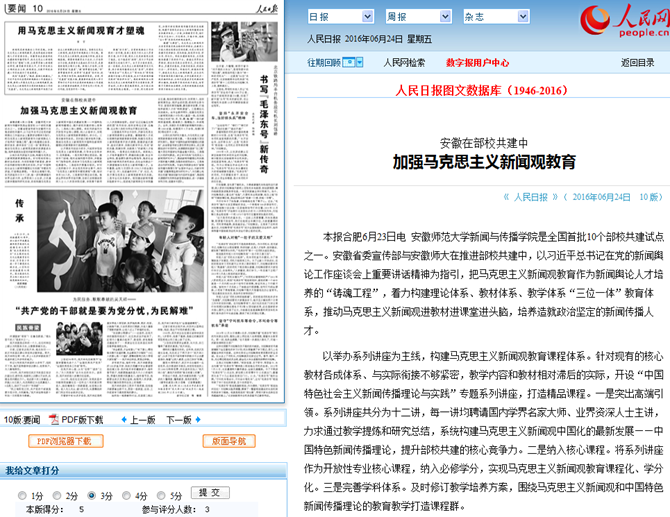Switch to 数字报用户中心
The image size is (670, 517).
tap(477, 62)
